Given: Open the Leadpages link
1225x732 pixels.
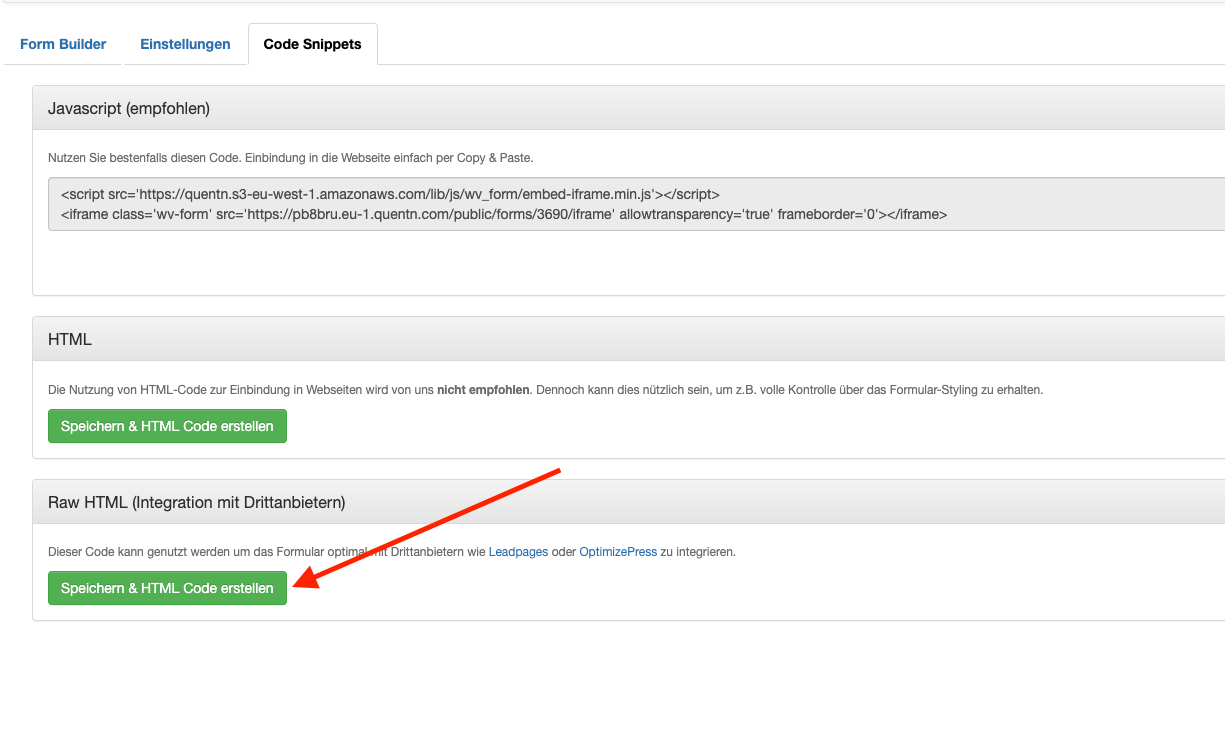Looking at the screenshot, I should tap(518, 552).
